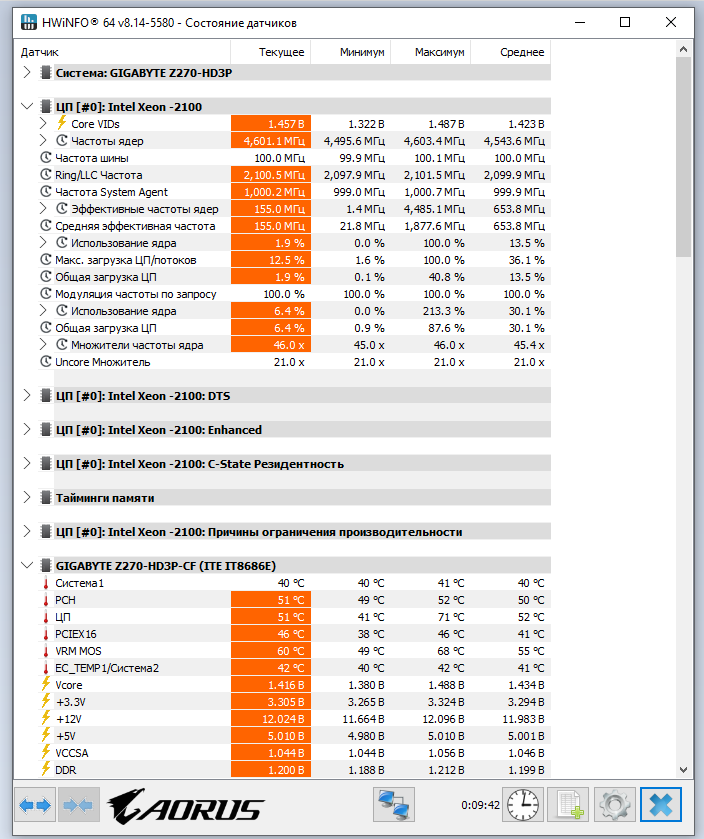Click the thermometer icon beside VRM MOS
This screenshot has height=839, width=704.
[46, 651]
